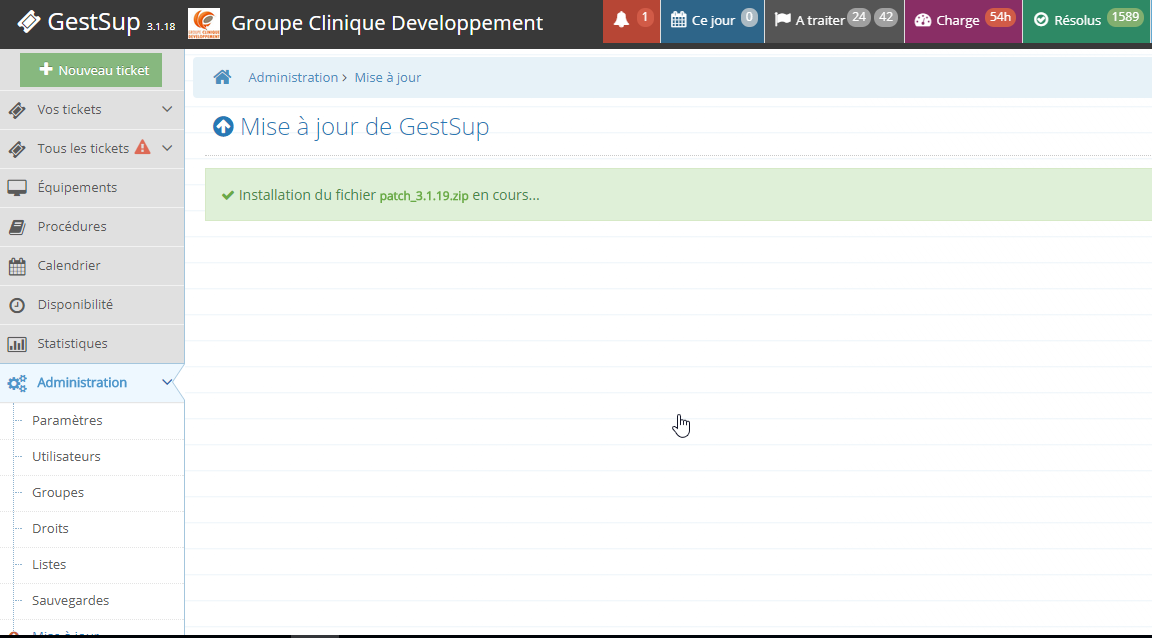Open the Paramètres admin page
This screenshot has width=1152, height=638.
[x=67, y=420]
